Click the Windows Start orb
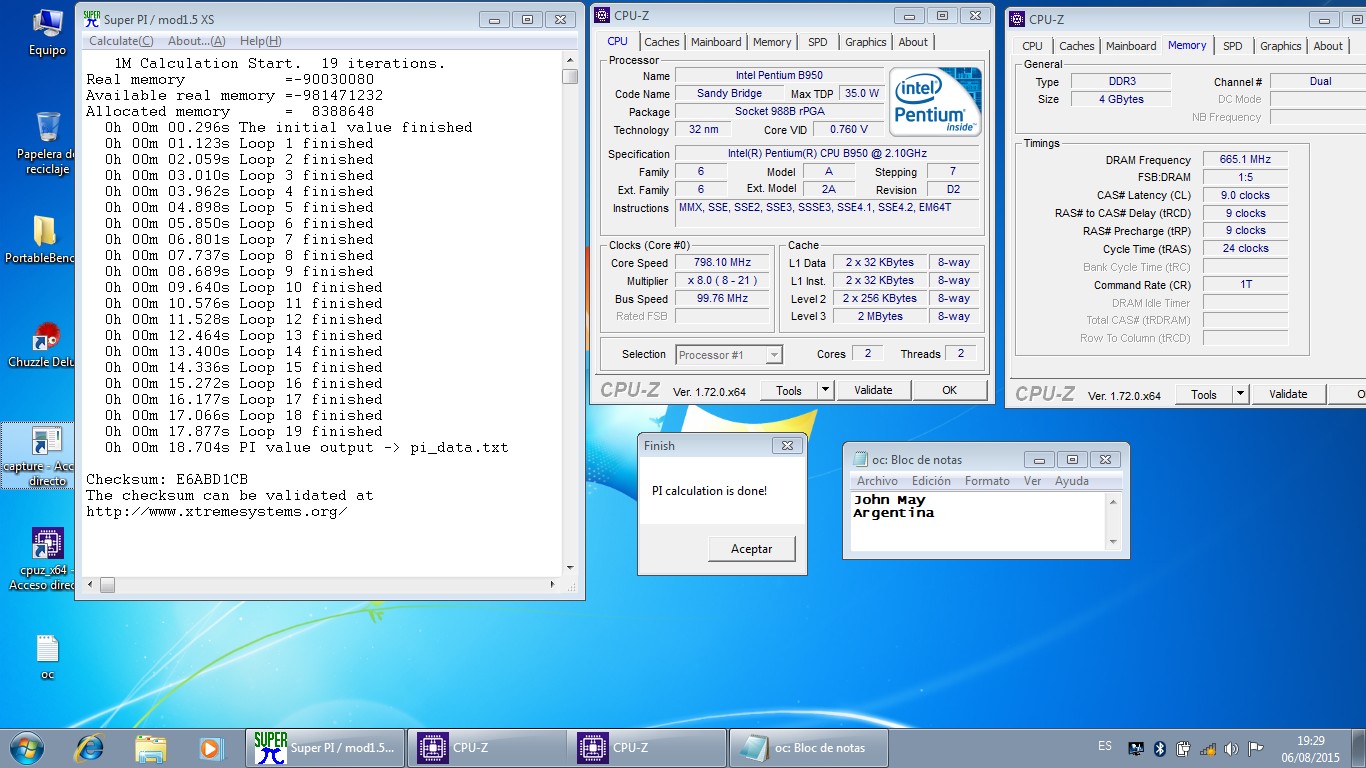 [x=26, y=747]
